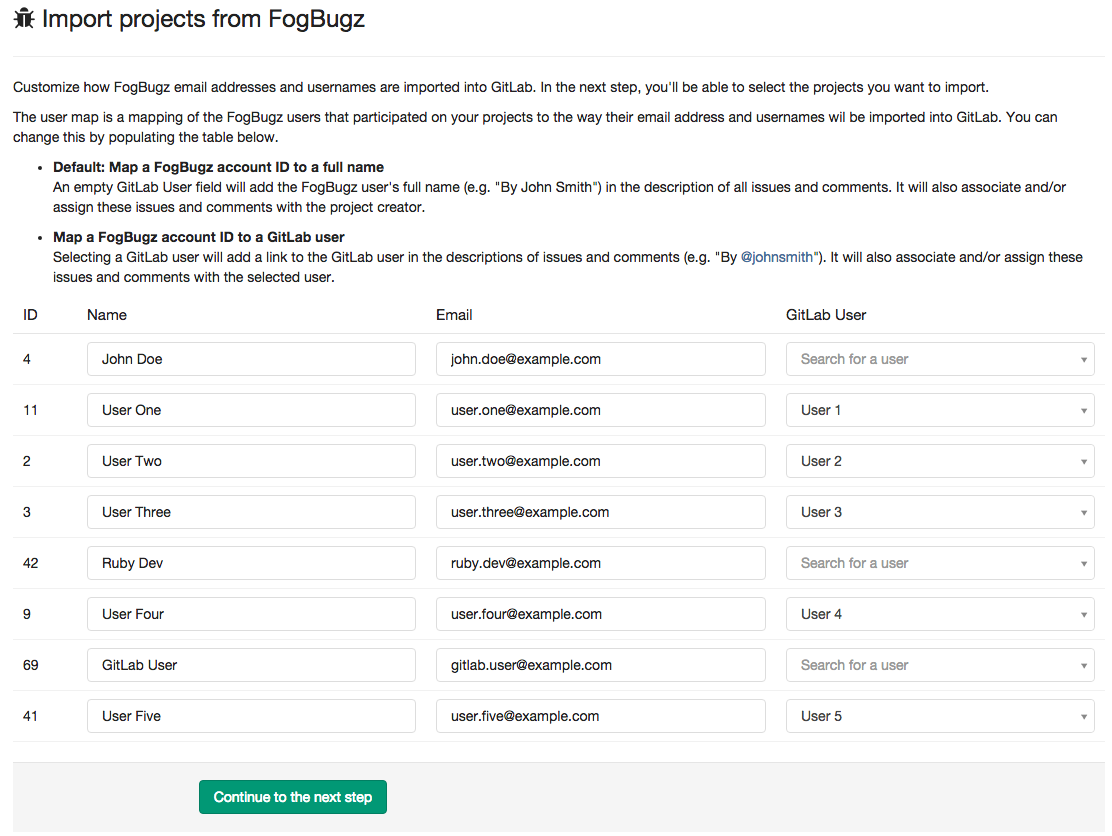Focus the gitlab.user@example.com email field
The height and width of the screenshot is (836, 1112).
point(600,665)
